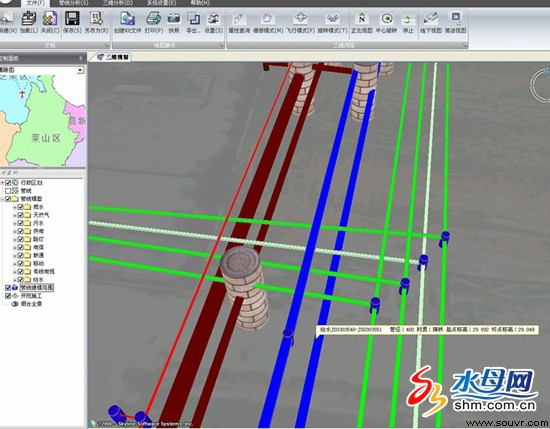Click the large brick manhole in the center

[x=244, y=288]
